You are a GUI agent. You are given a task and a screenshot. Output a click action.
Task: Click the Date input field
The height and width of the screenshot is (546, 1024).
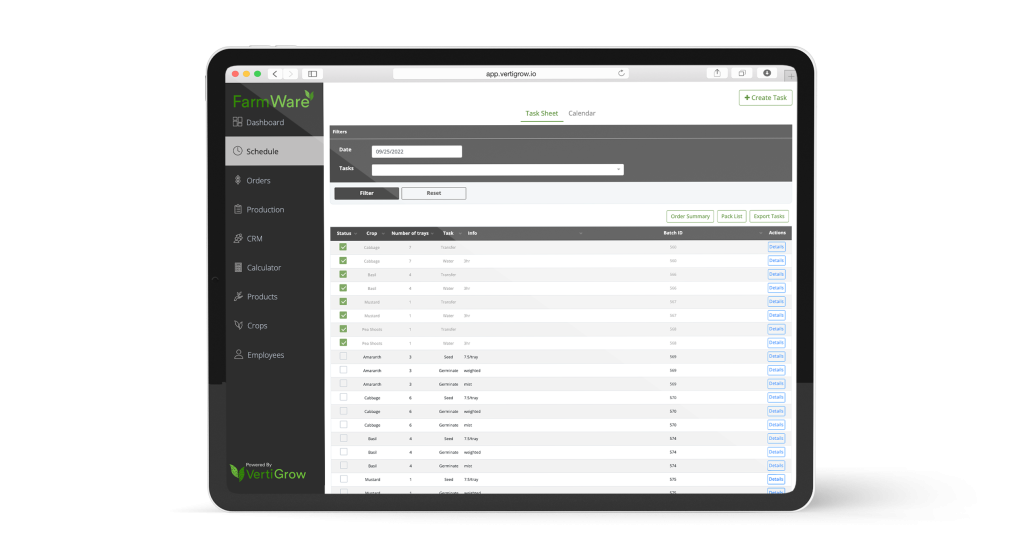[x=416, y=152]
